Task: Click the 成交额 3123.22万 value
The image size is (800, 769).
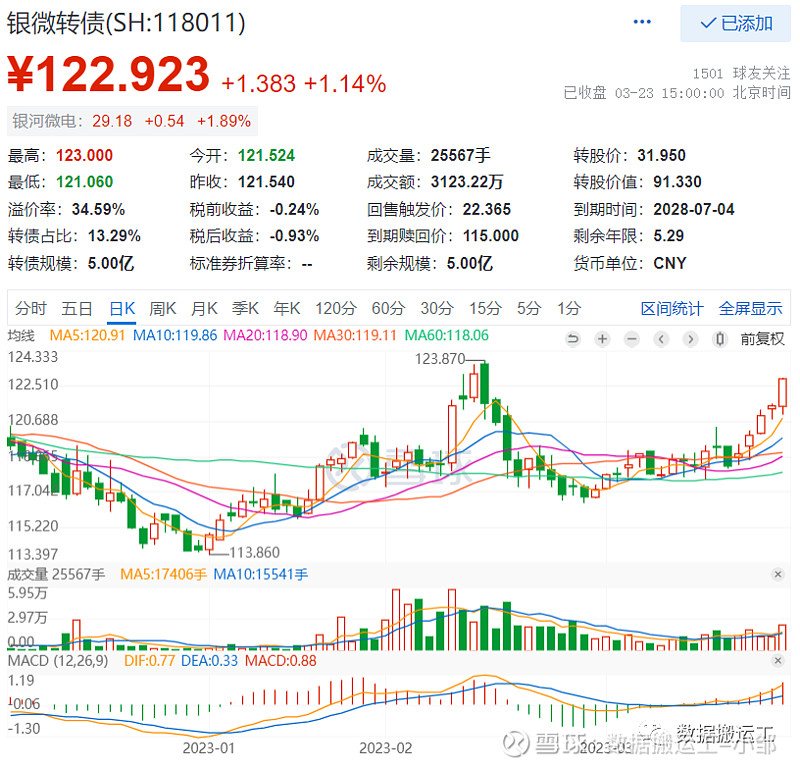Action: coord(467,182)
